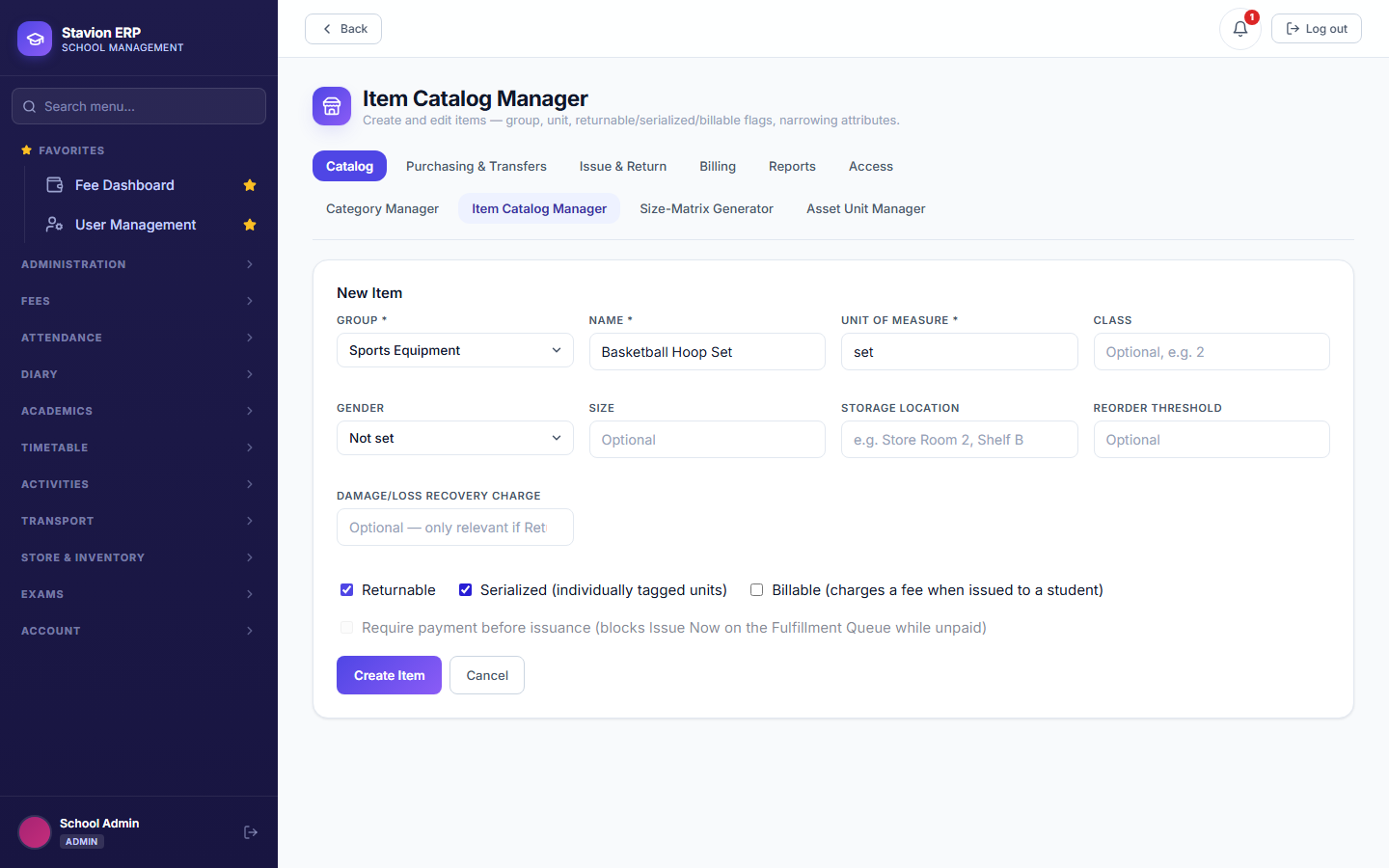Open the Group dropdown showing Sports Equipment
This screenshot has width=1389, height=868.
point(455,350)
